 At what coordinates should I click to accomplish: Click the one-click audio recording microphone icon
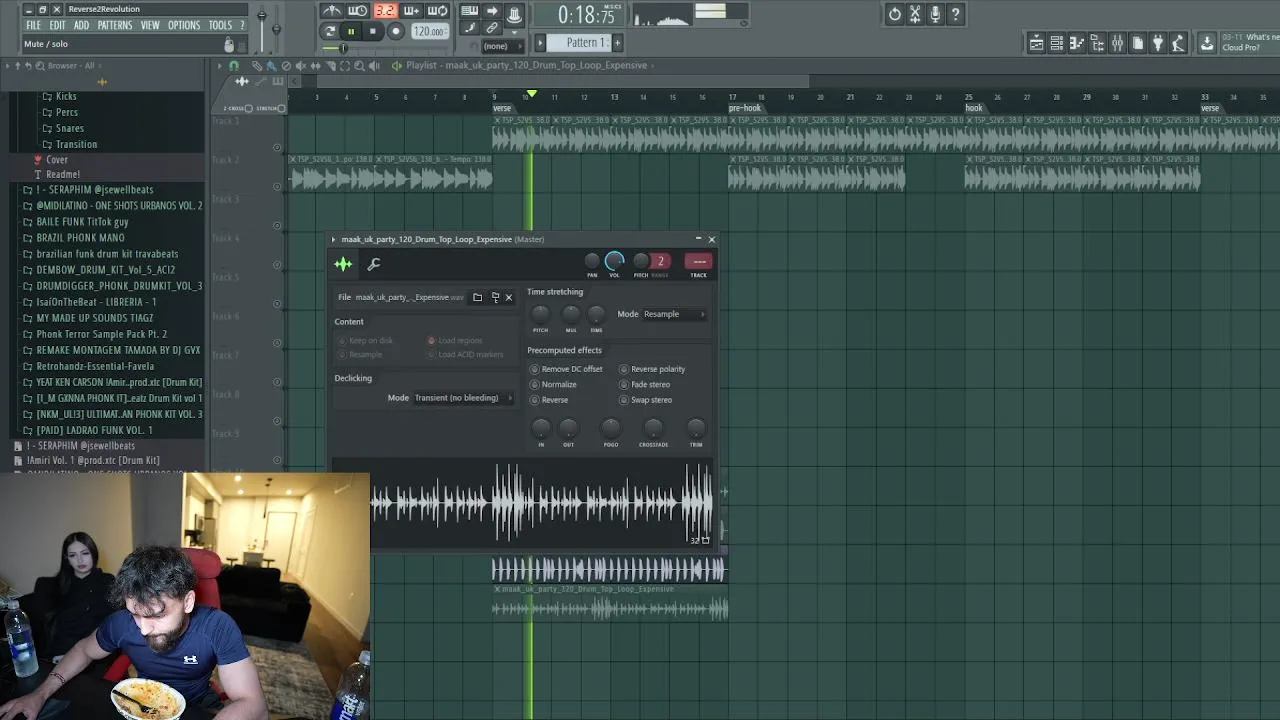935,14
